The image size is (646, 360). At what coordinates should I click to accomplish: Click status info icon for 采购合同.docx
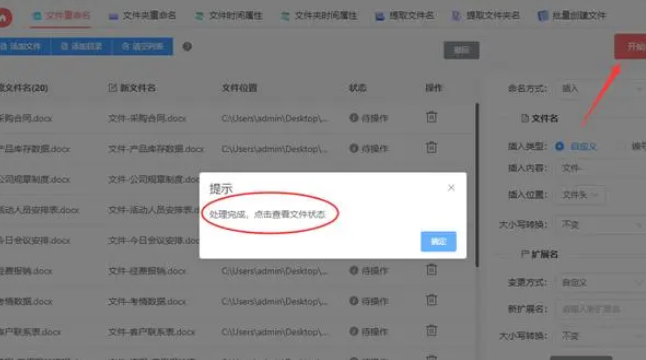pyautogui.click(x=353, y=117)
